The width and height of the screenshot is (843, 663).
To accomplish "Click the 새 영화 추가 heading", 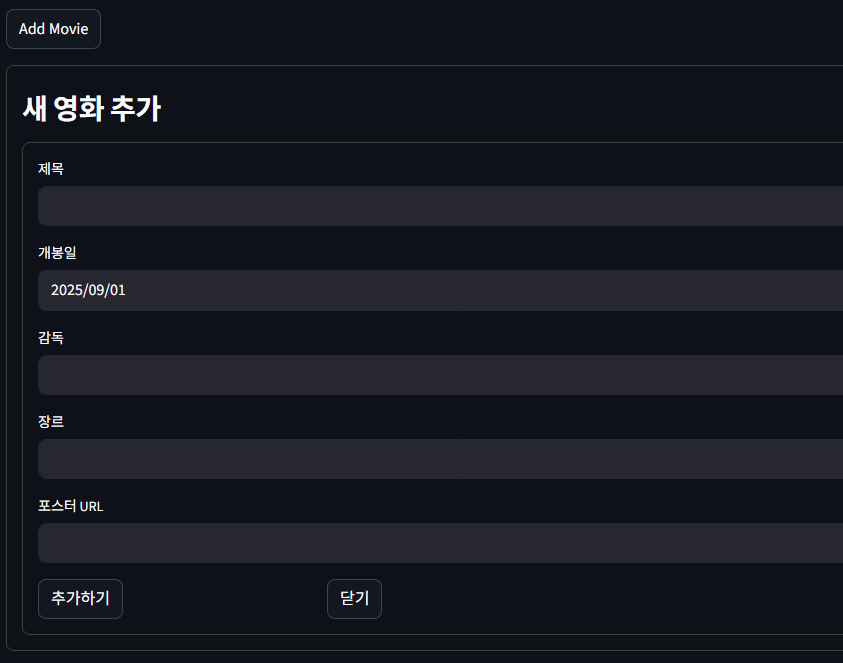I will click(92, 109).
